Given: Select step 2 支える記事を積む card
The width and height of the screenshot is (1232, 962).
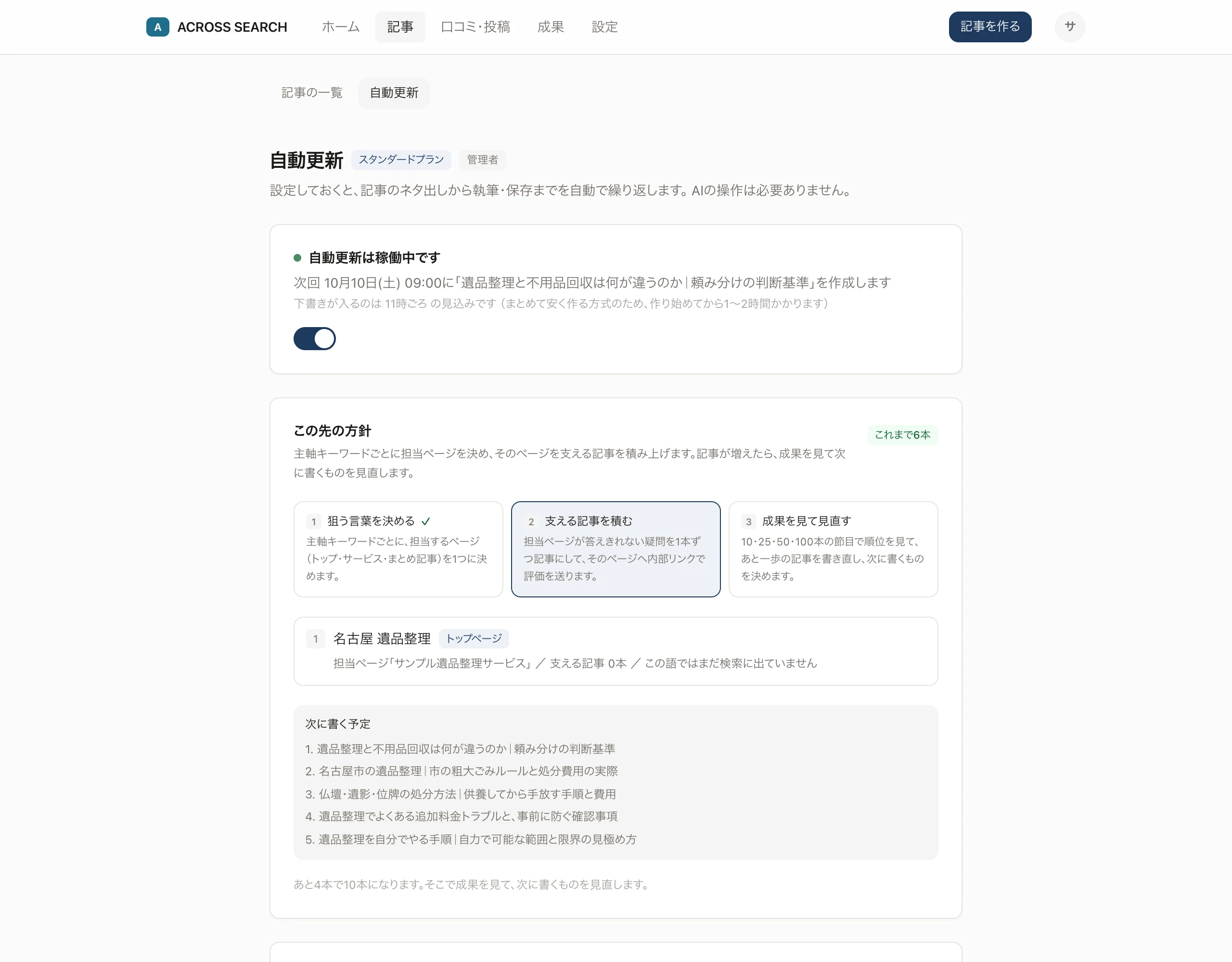Looking at the screenshot, I should click(x=616, y=549).
